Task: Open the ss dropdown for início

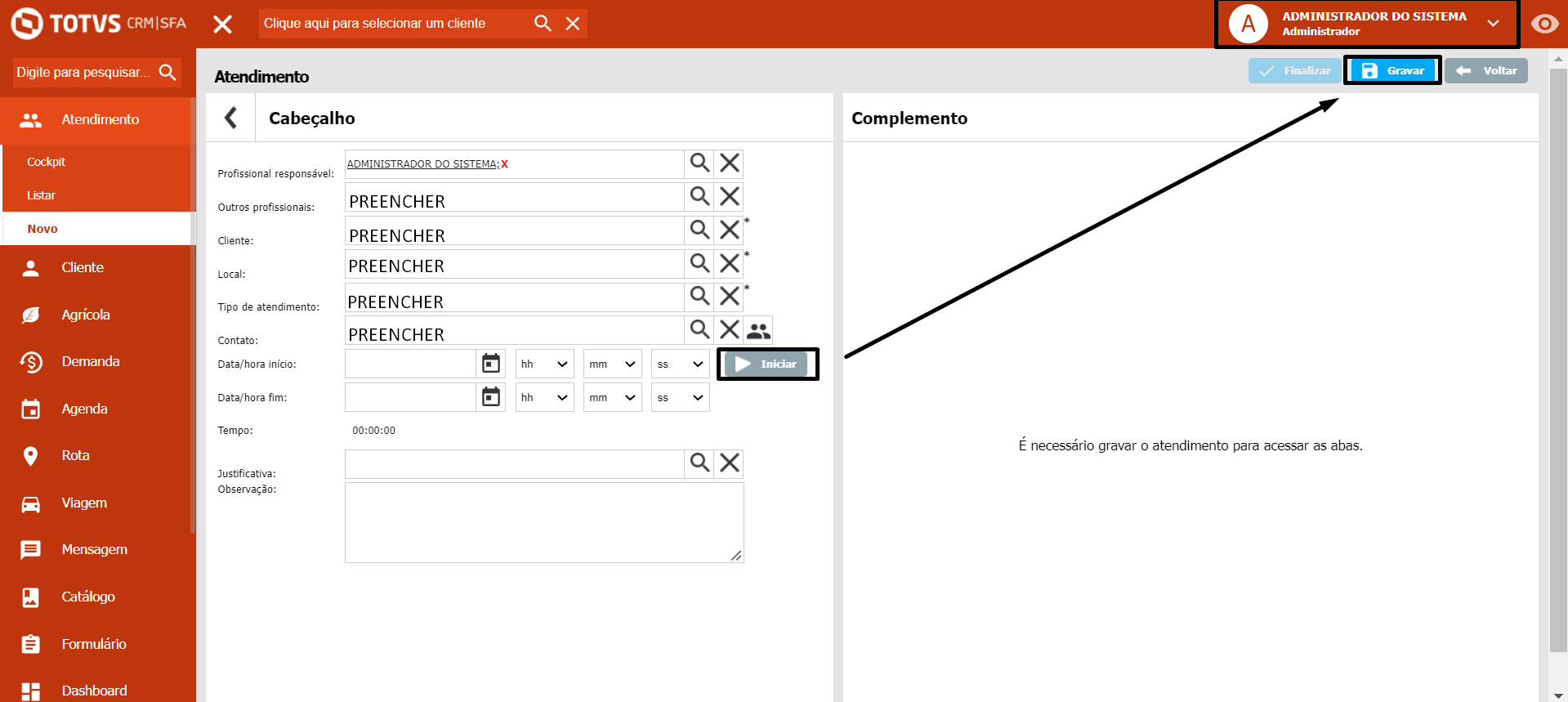Action: coord(681,364)
